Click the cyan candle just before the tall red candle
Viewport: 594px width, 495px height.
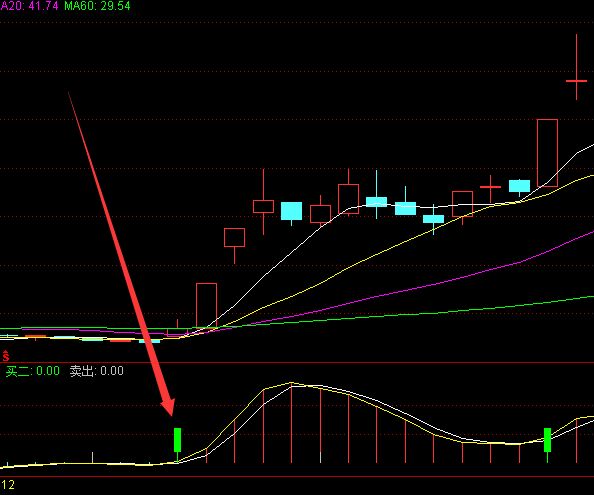point(519,186)
